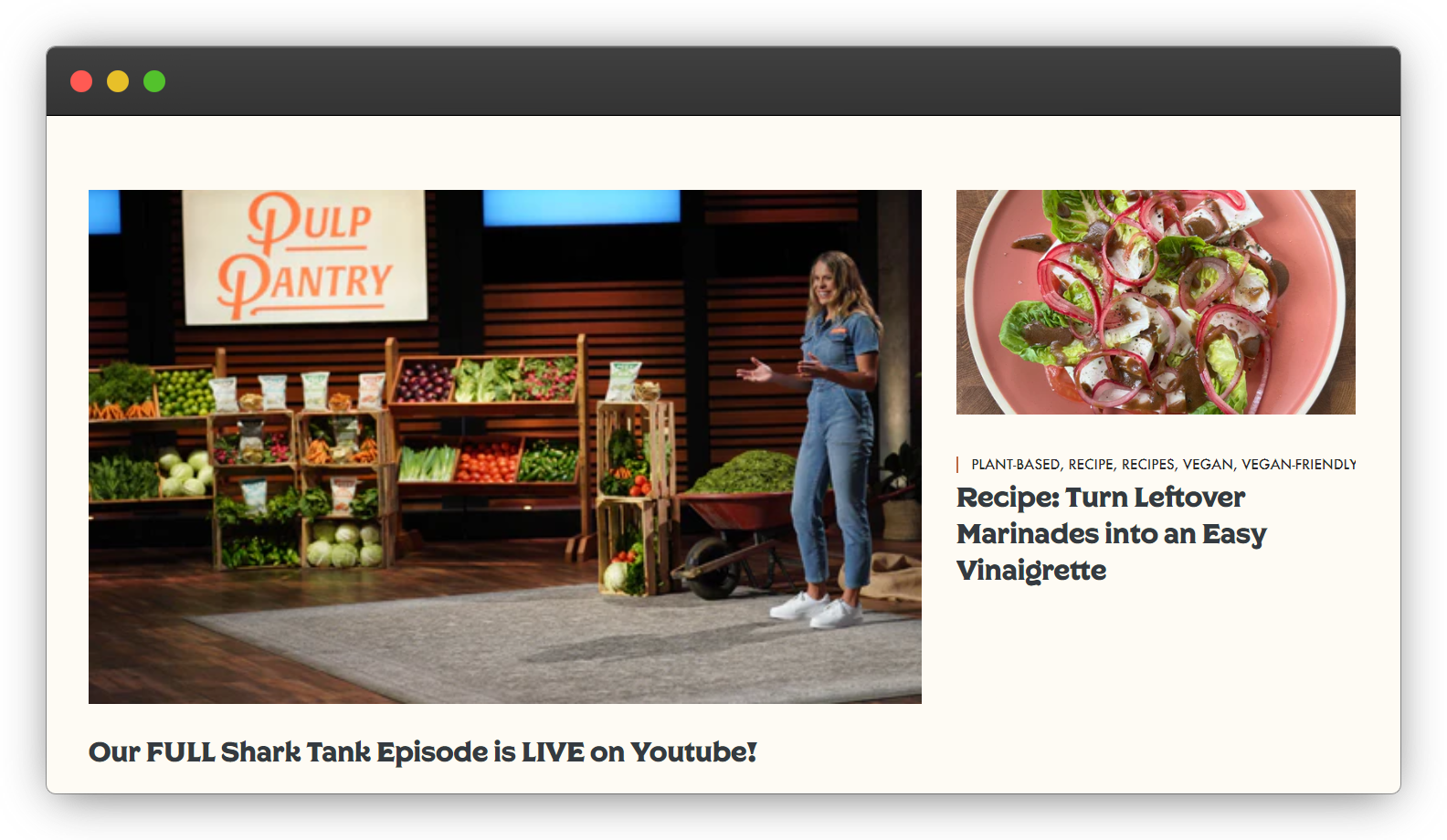This screenshot has height=840, width=1447.
Task: Select the singular RECIPE category tag
Action: pyautogui.click(x=1091, y=465)
